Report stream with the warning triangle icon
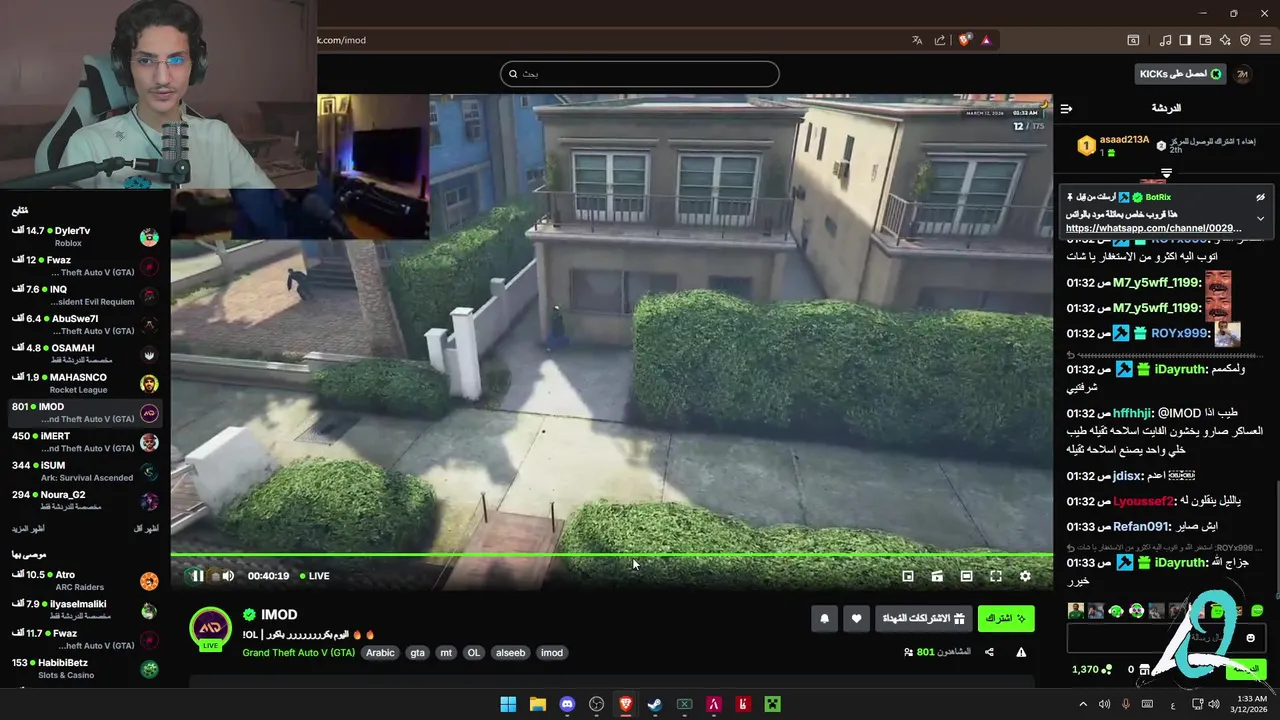This screenshot has width=1280, height=720. coord(1021,652)
